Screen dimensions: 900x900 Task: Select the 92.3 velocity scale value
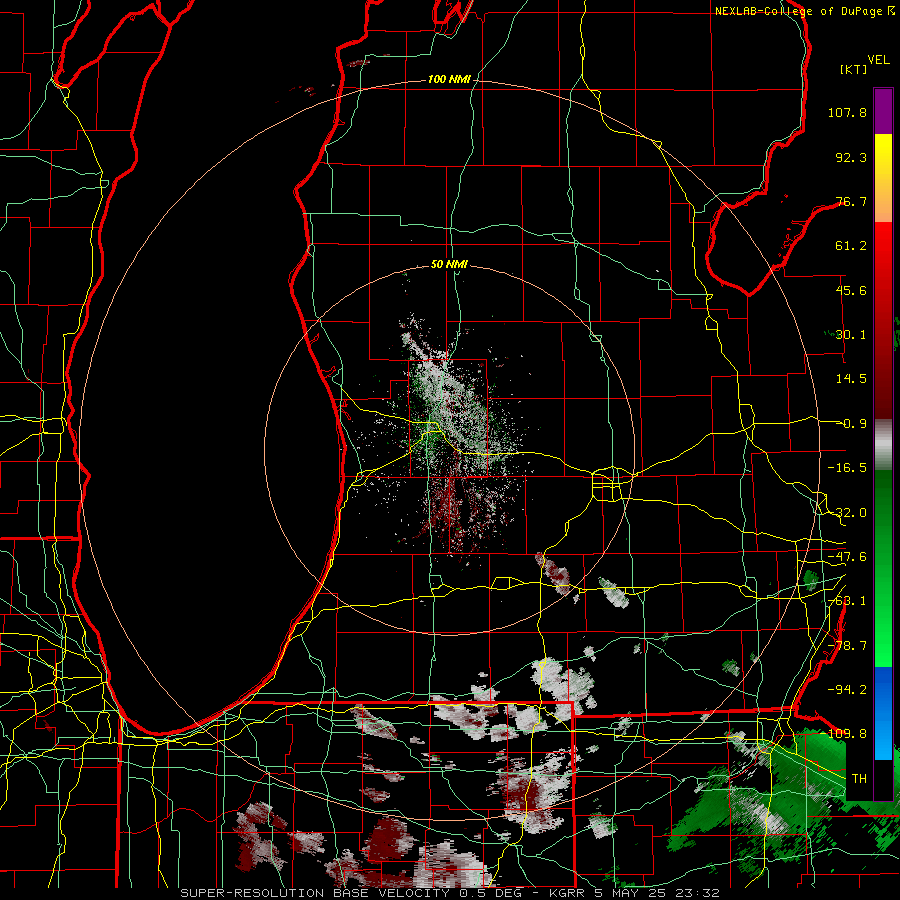851,157
